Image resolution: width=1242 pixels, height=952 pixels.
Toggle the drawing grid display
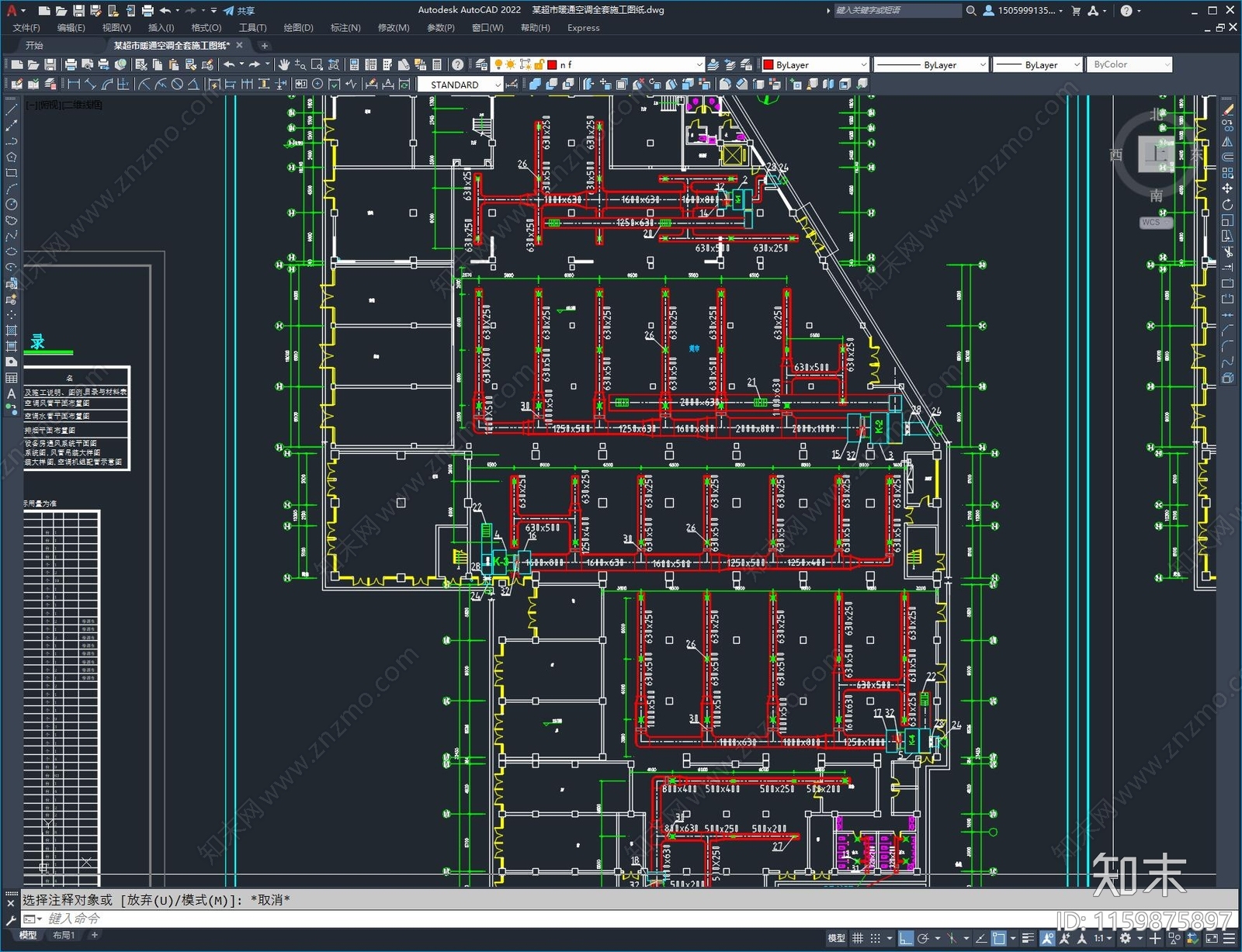coord(858,938)
